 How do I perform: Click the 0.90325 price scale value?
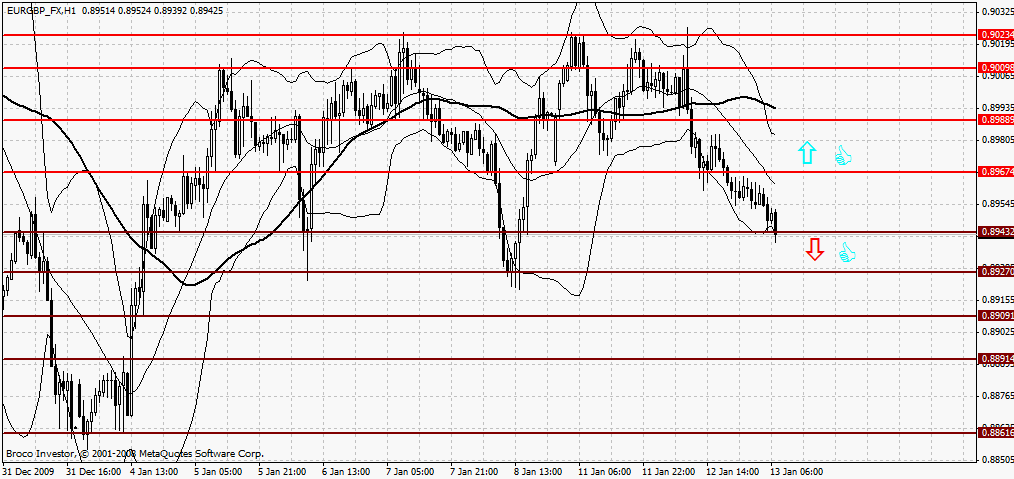[997, 12]
